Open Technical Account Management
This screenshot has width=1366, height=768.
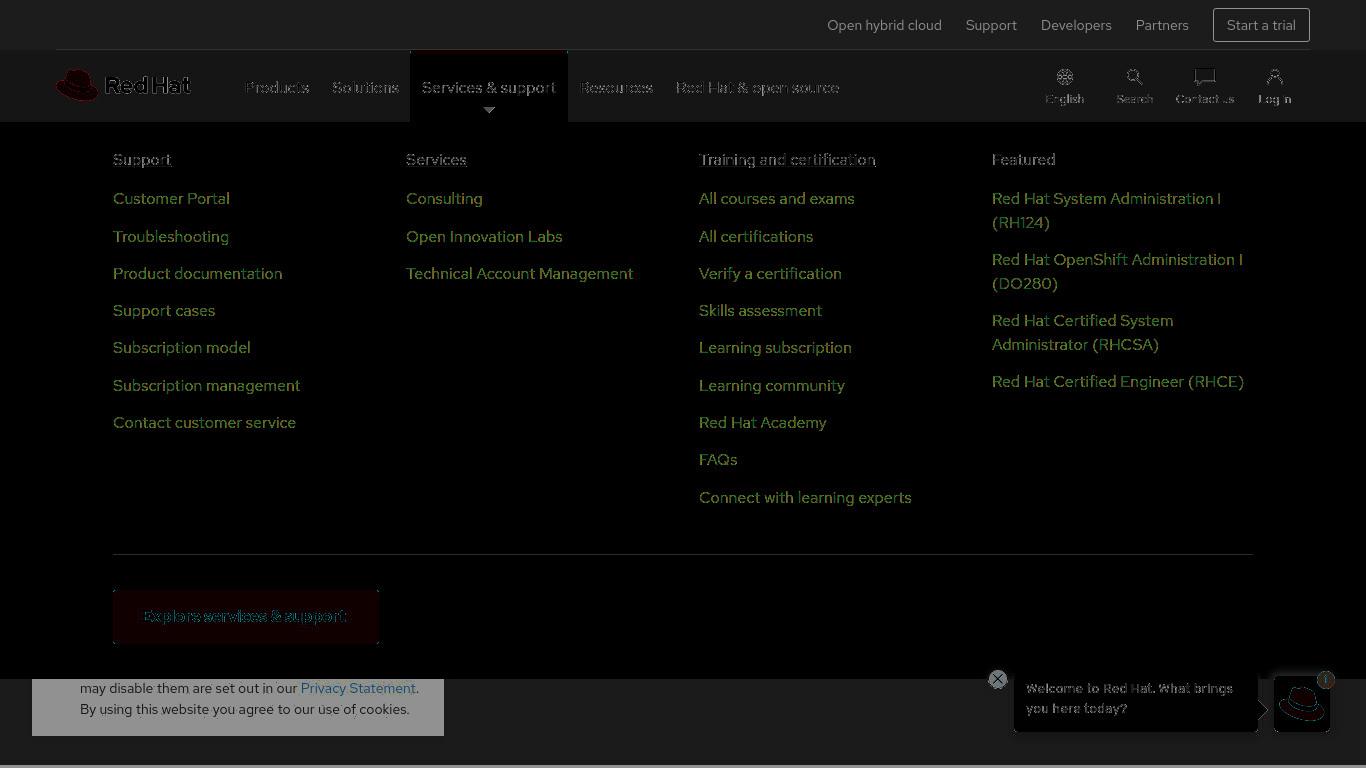pos(519,273)
